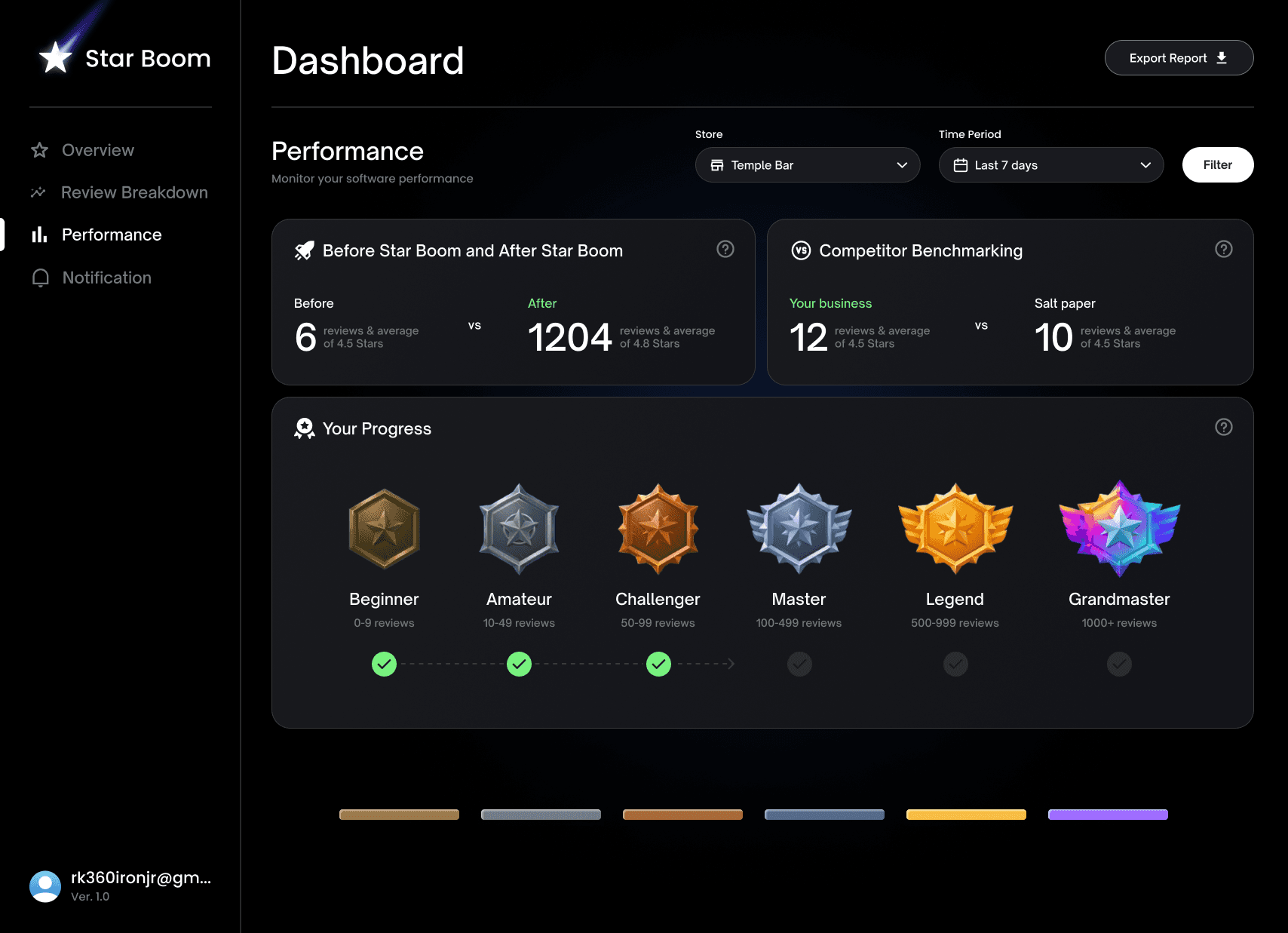
Task: Click the Master winged steel badge
Action: tap(799, 529)
